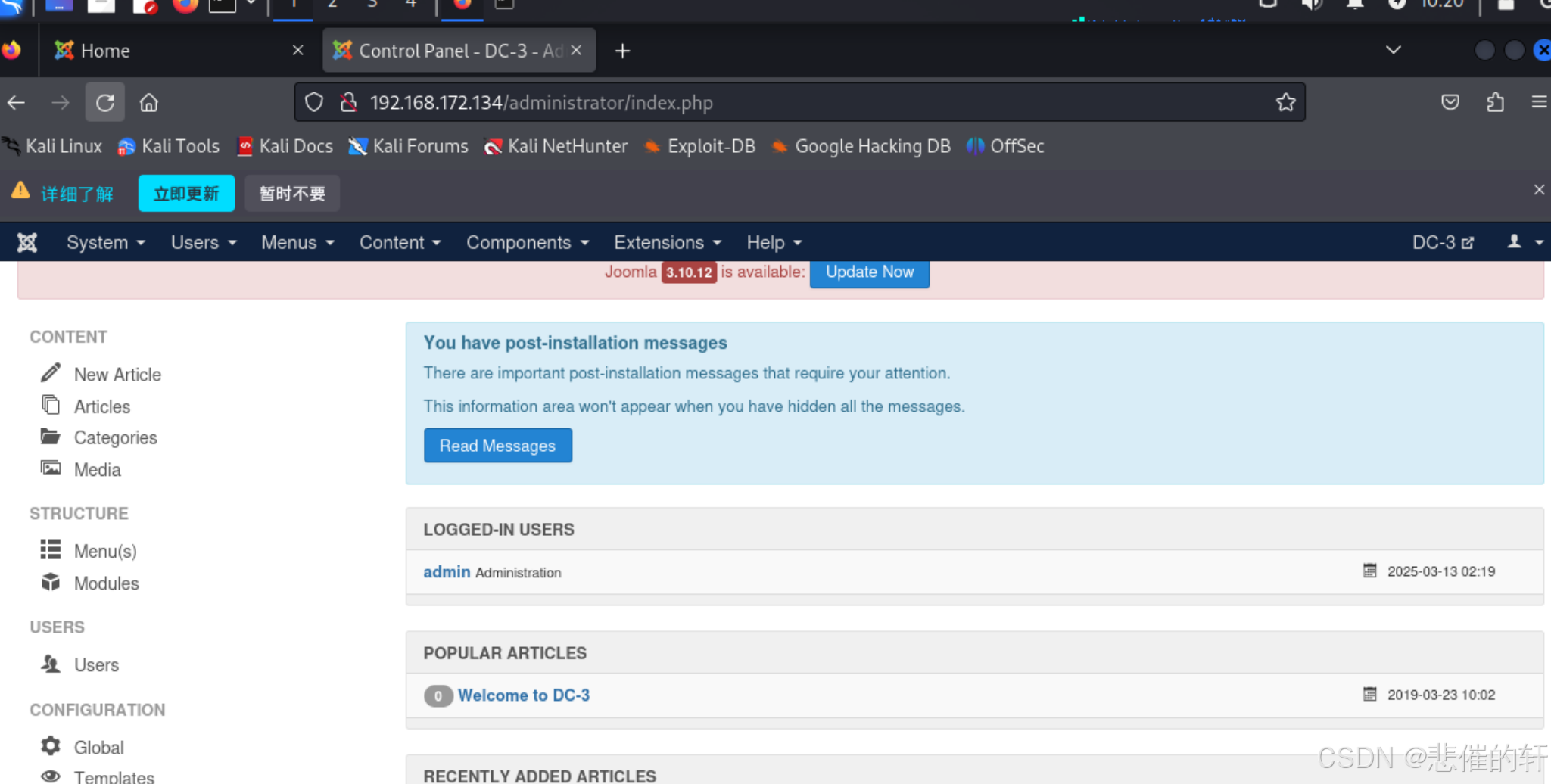Open Kali NetHunter bookmark
The height and width of the screenshot is (784, 1551).
point(556,146)
